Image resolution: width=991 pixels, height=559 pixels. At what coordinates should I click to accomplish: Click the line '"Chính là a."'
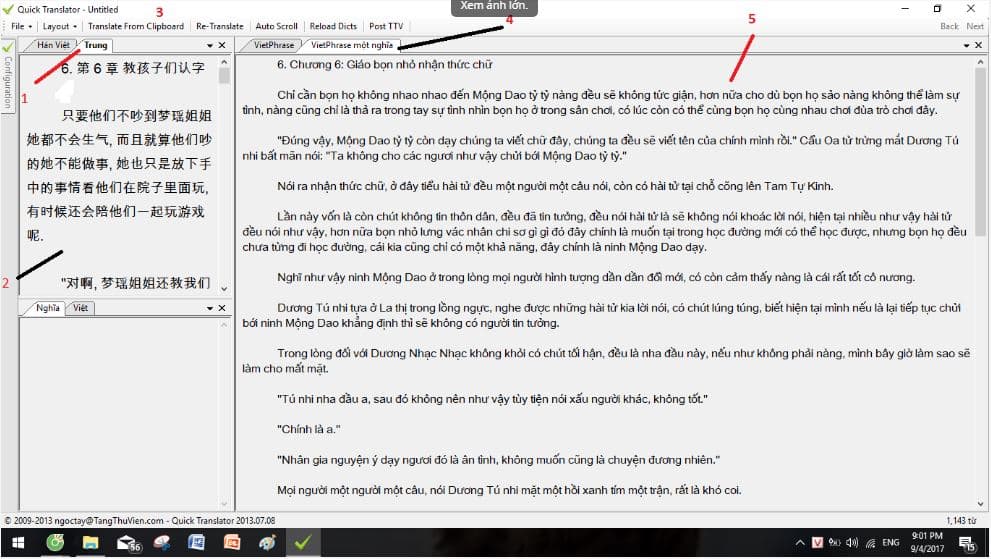click(308, 429)
